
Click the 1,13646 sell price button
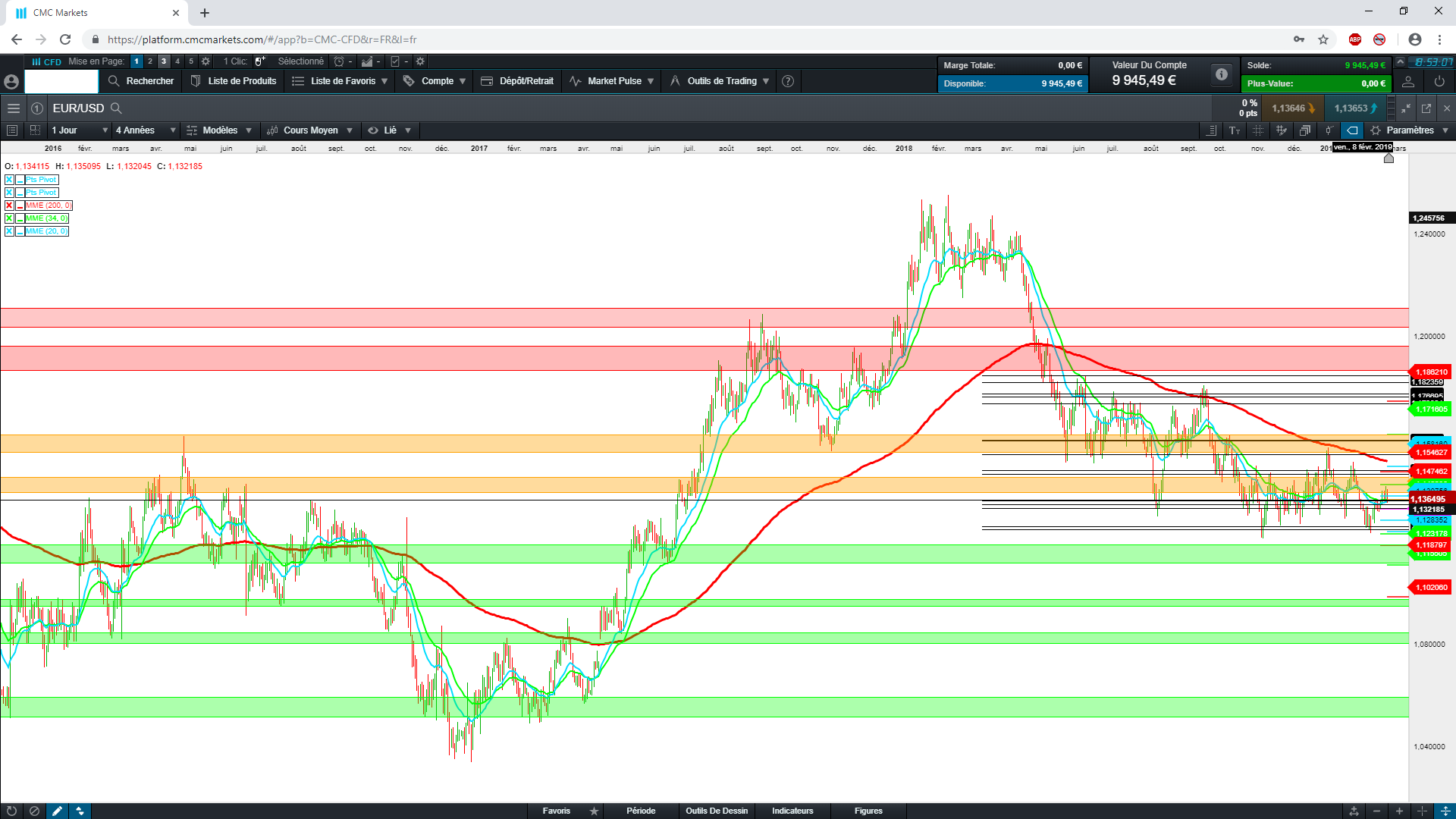click(1292, 108)
